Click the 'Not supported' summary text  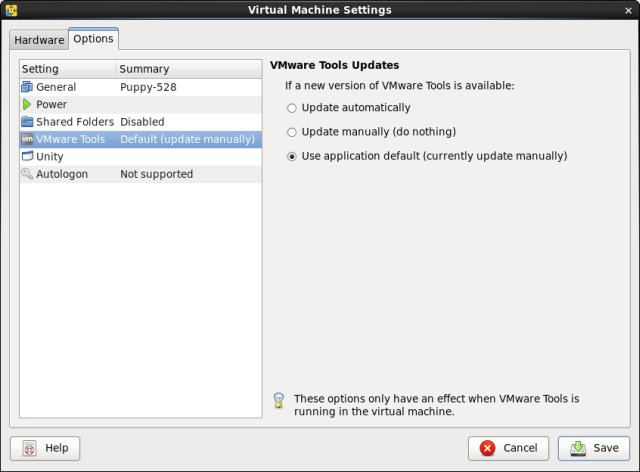156,174
